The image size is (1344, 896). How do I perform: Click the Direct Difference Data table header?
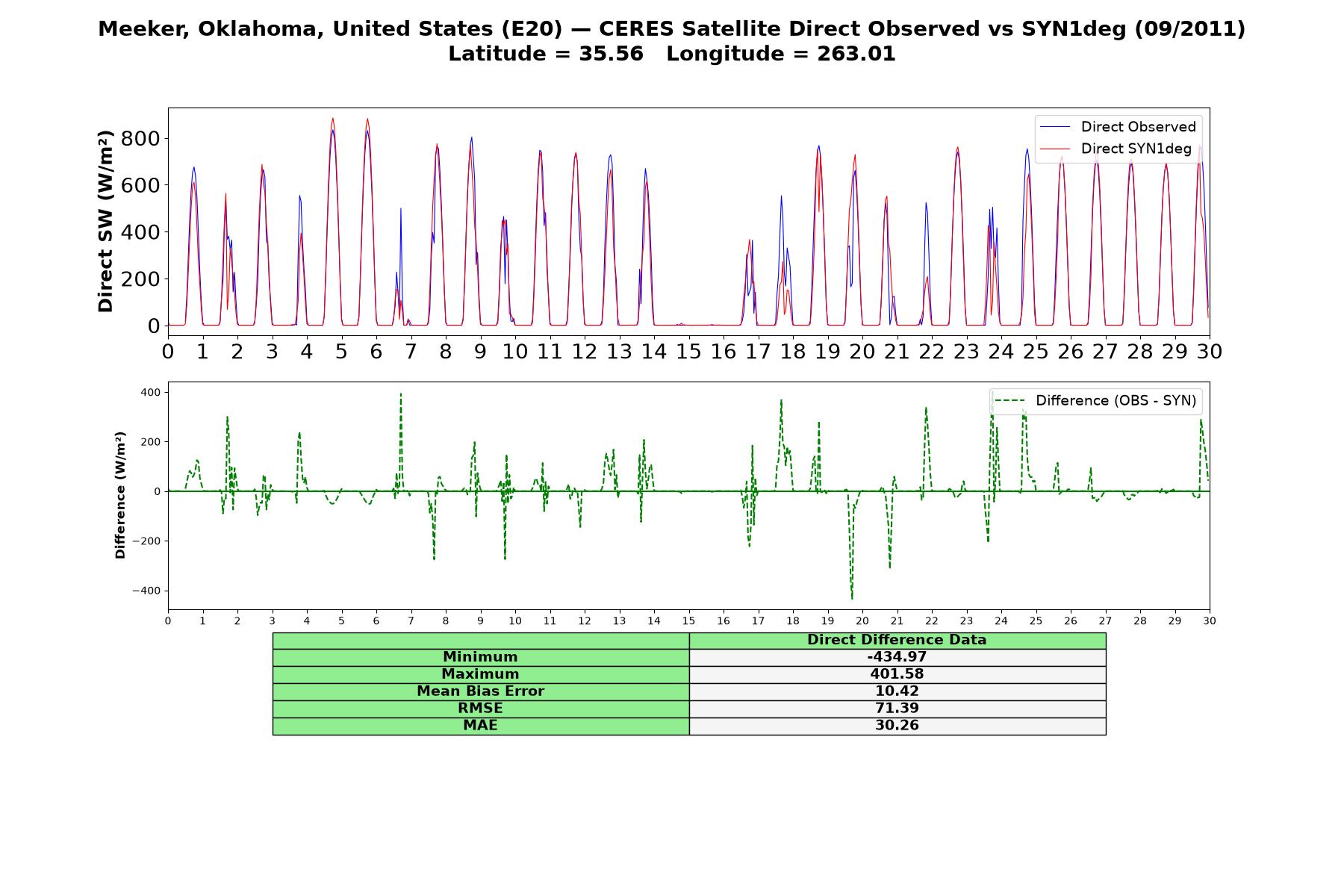897,641
